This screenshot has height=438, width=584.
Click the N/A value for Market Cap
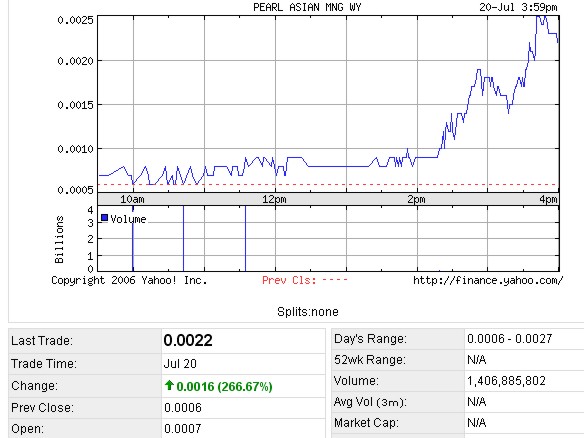tap(477, 423)
